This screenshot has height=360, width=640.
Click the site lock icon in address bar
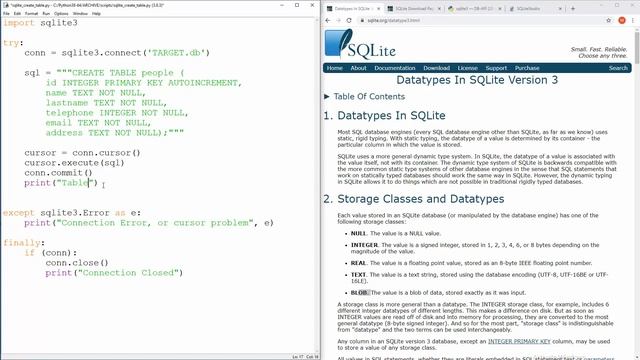pos(362,20)
